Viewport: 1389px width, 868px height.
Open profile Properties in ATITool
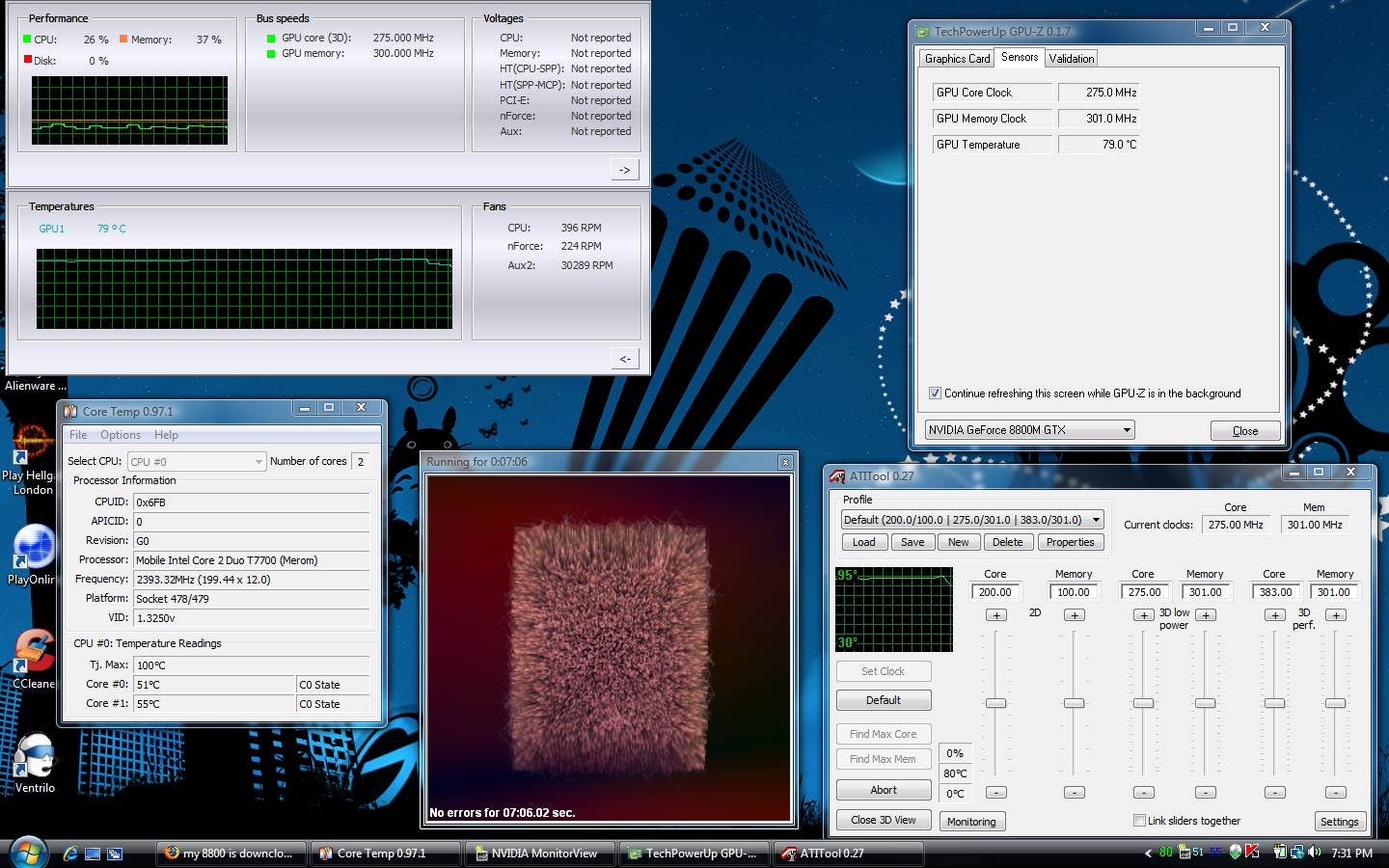click(1071, 542)
